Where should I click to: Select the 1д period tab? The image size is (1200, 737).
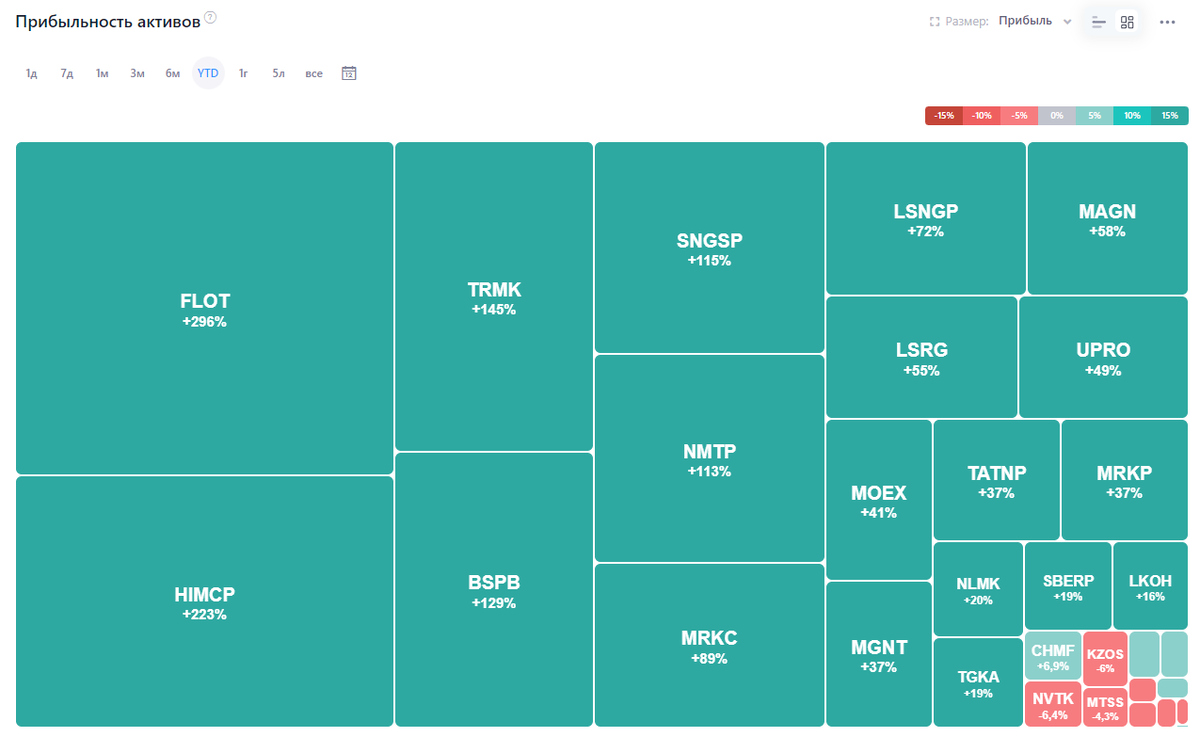tap(31, 73)
